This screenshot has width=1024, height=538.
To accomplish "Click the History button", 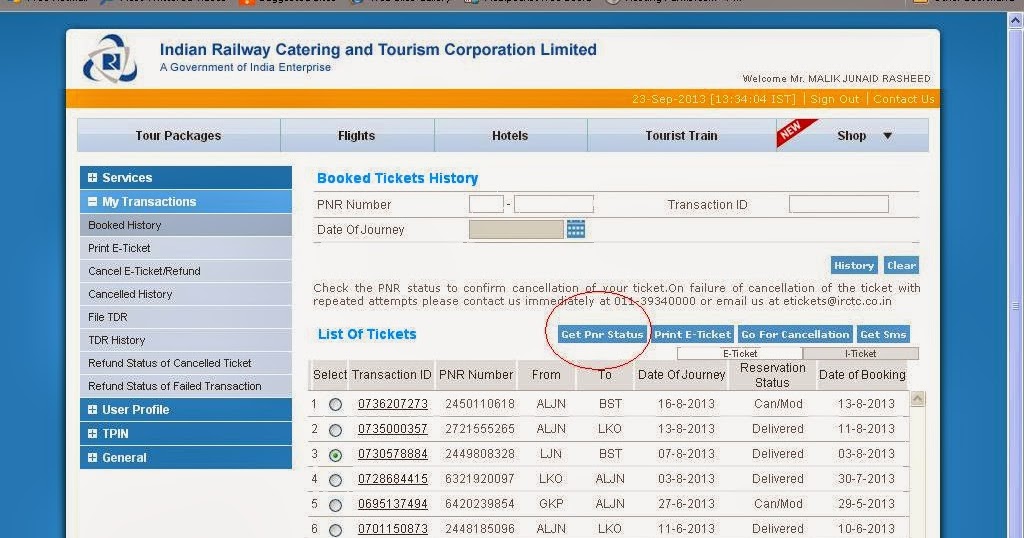I will (x=854, y=265).
